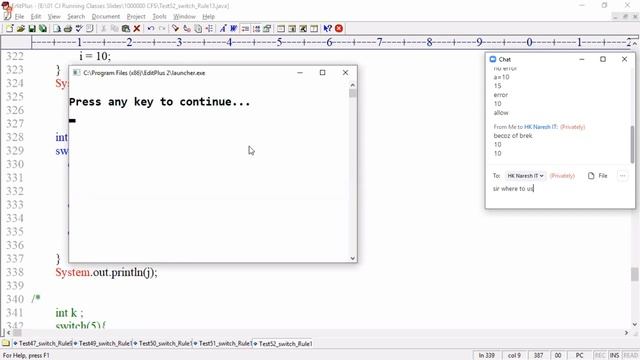Toggle the Word Wrap 'W' toolbar icon
This screenshot has width=640, height=360.
(x=233, y=29)
